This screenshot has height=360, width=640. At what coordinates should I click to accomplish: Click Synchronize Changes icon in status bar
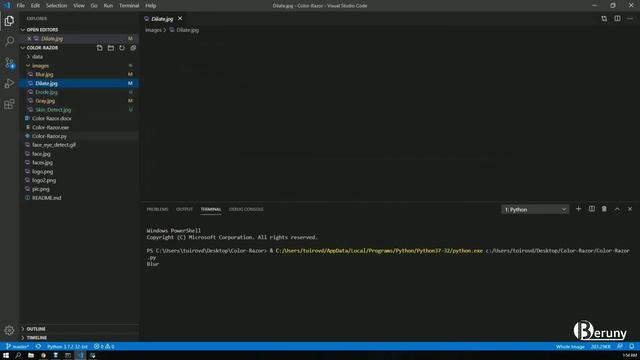[x=38, y=347]
